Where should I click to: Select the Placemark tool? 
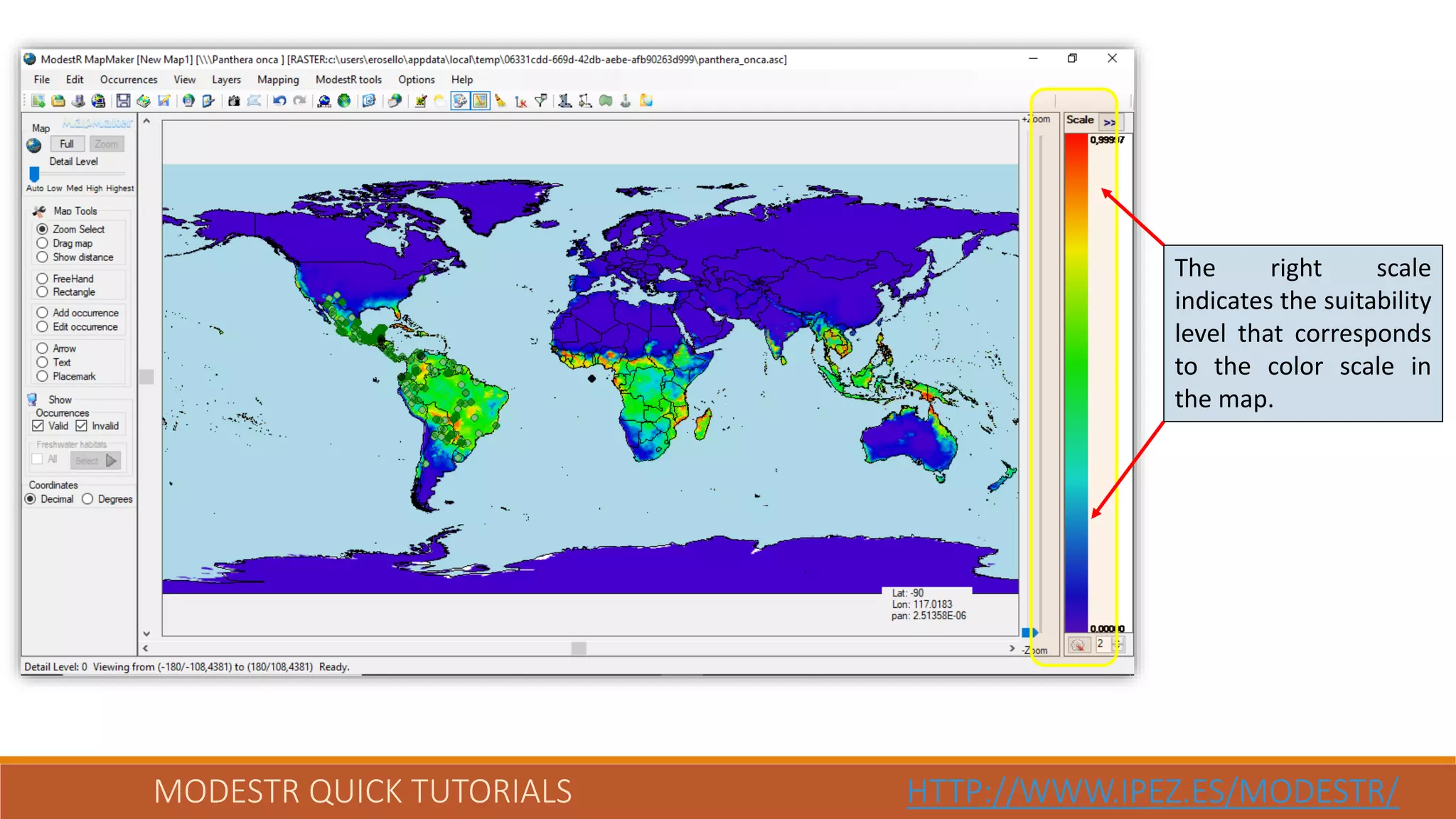click(x=42, y=377)
